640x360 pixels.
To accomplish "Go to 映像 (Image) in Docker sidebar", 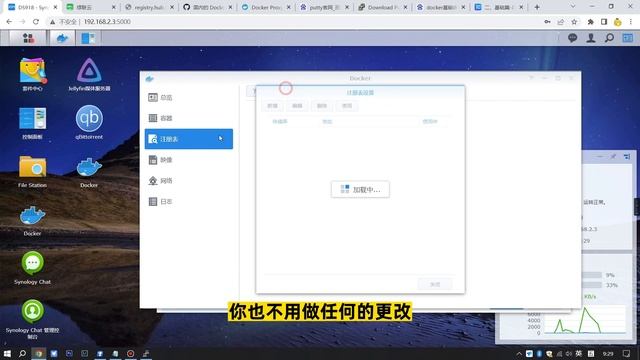I will 189,160.
